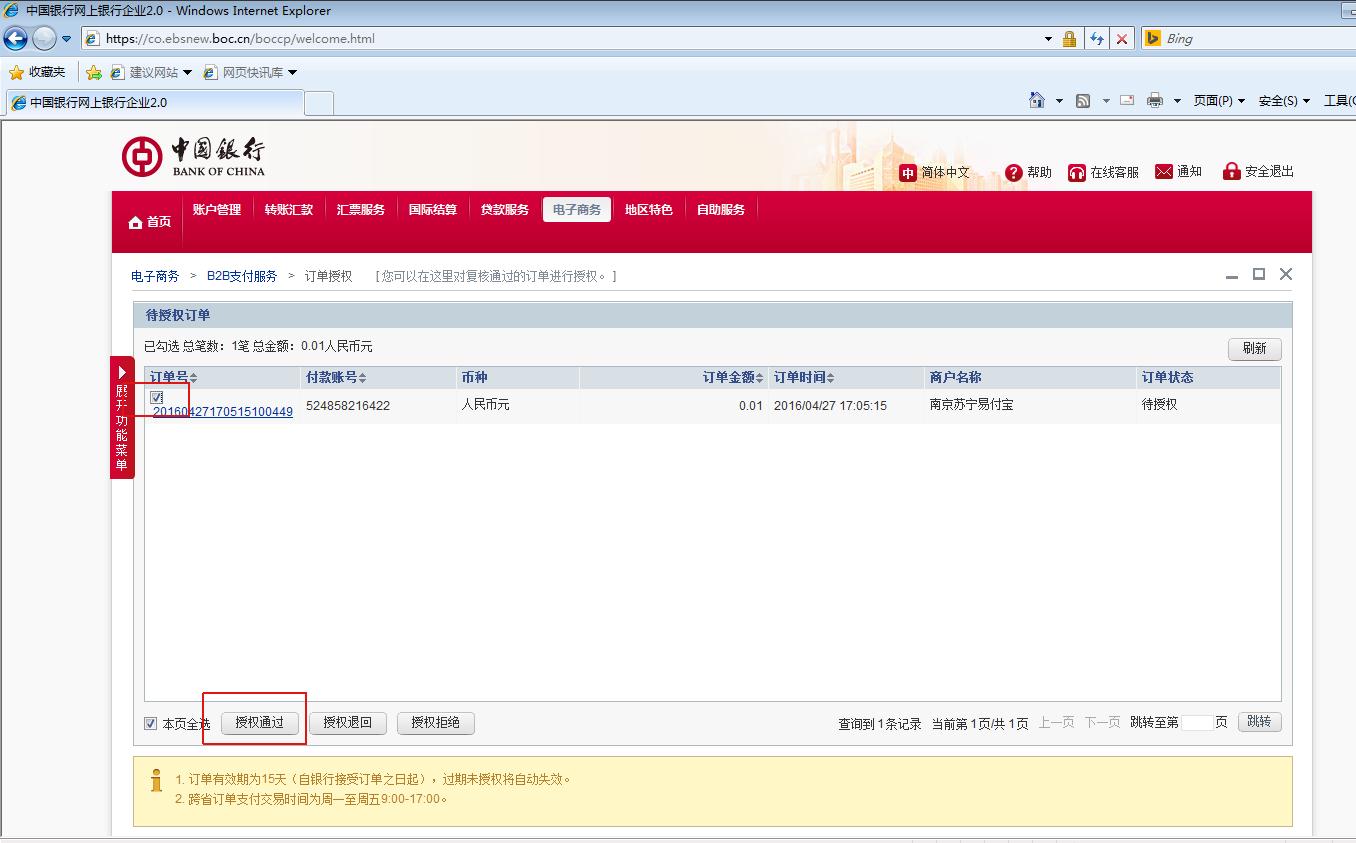This screenshot has width=1356, height=843.
Task: Open the 页面(P) dropdown menu
Action: pos(1219,100)
